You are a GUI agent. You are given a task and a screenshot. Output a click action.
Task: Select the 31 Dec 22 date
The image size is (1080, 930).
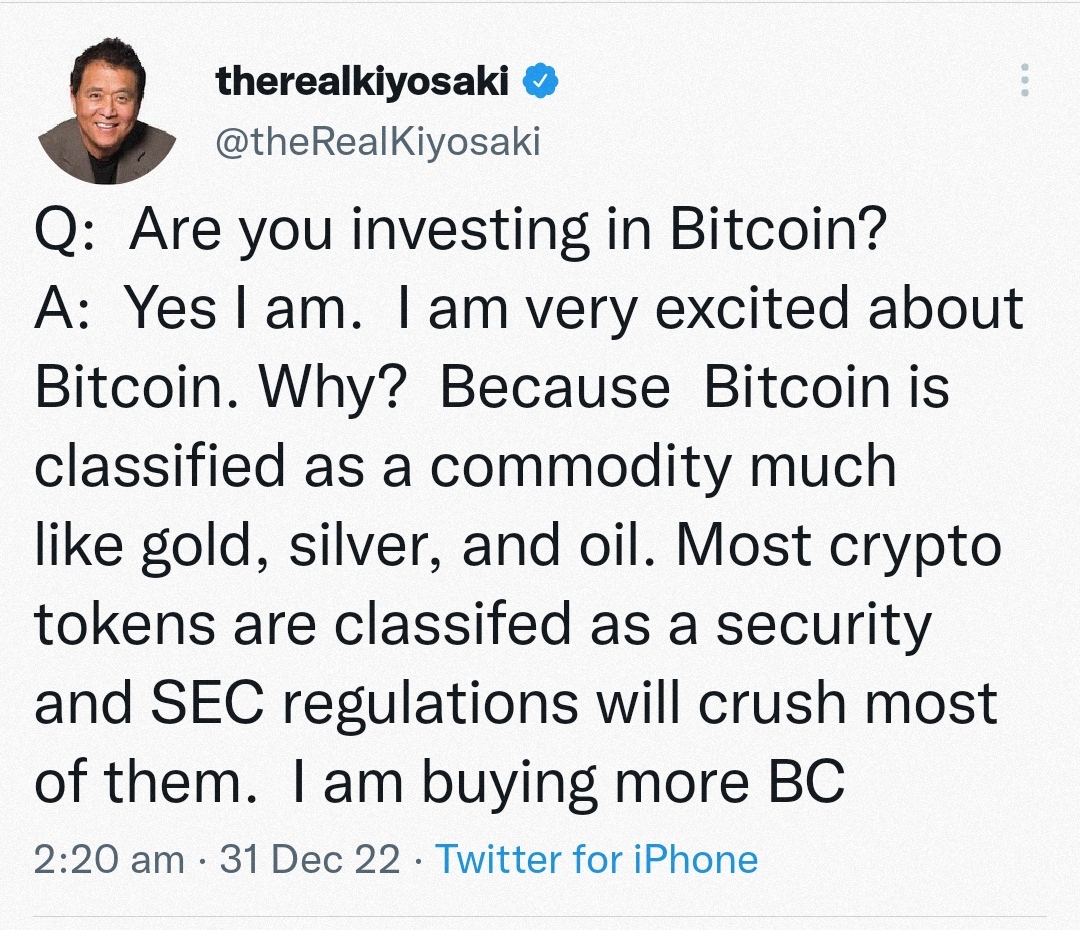310,859
